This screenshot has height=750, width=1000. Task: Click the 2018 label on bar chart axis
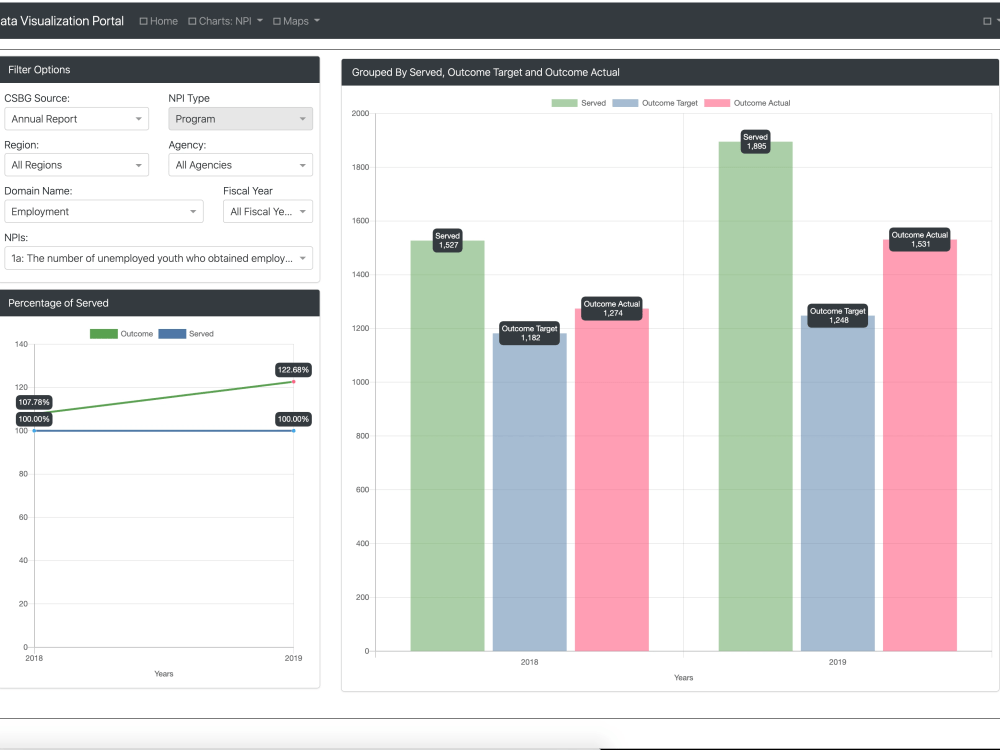(x=529, y=662)
